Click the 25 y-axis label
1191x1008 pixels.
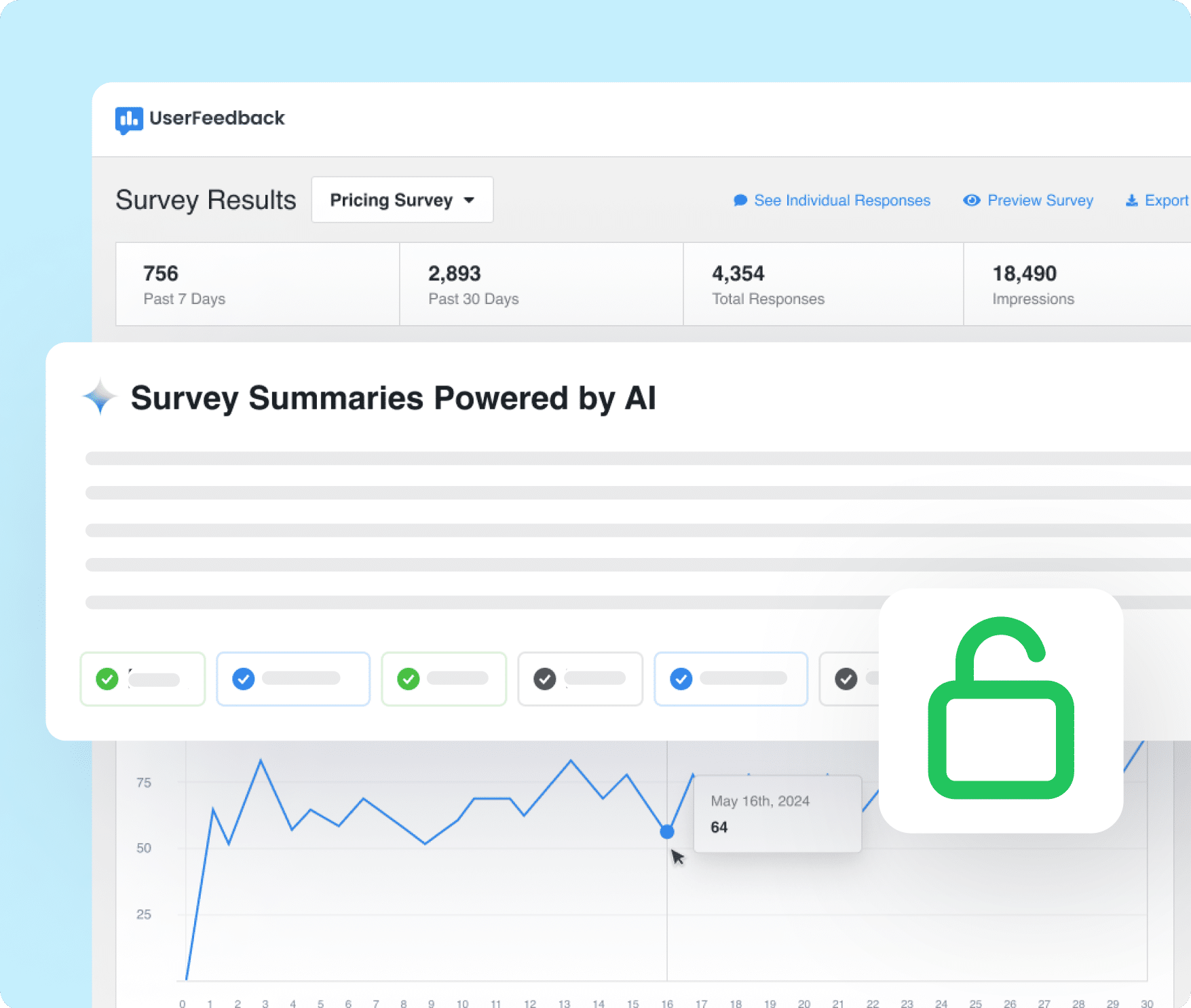point(144,914)
